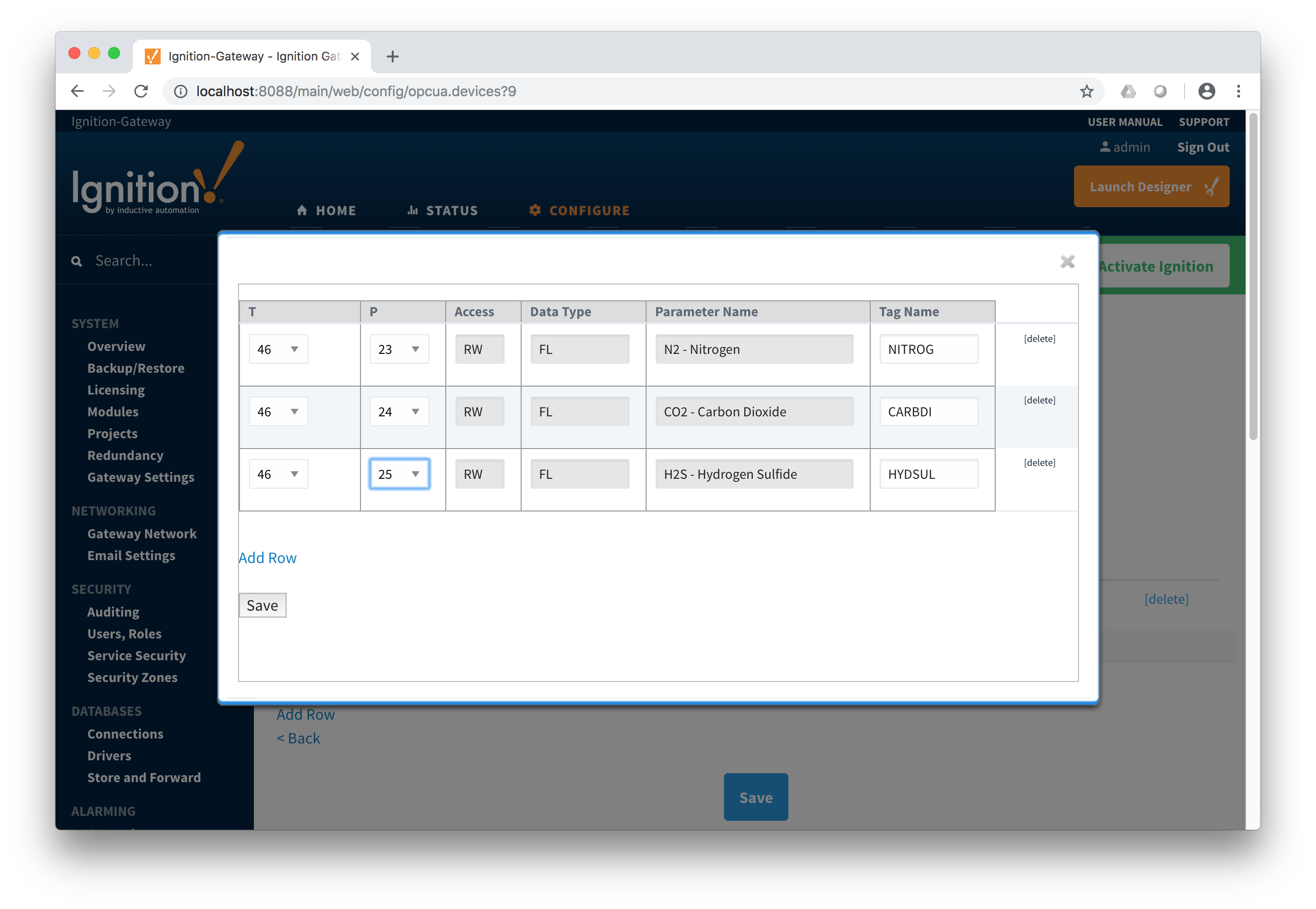Click Sign Out
The height and width of the screenshot is (909, 1316).
pos(1202,147)
